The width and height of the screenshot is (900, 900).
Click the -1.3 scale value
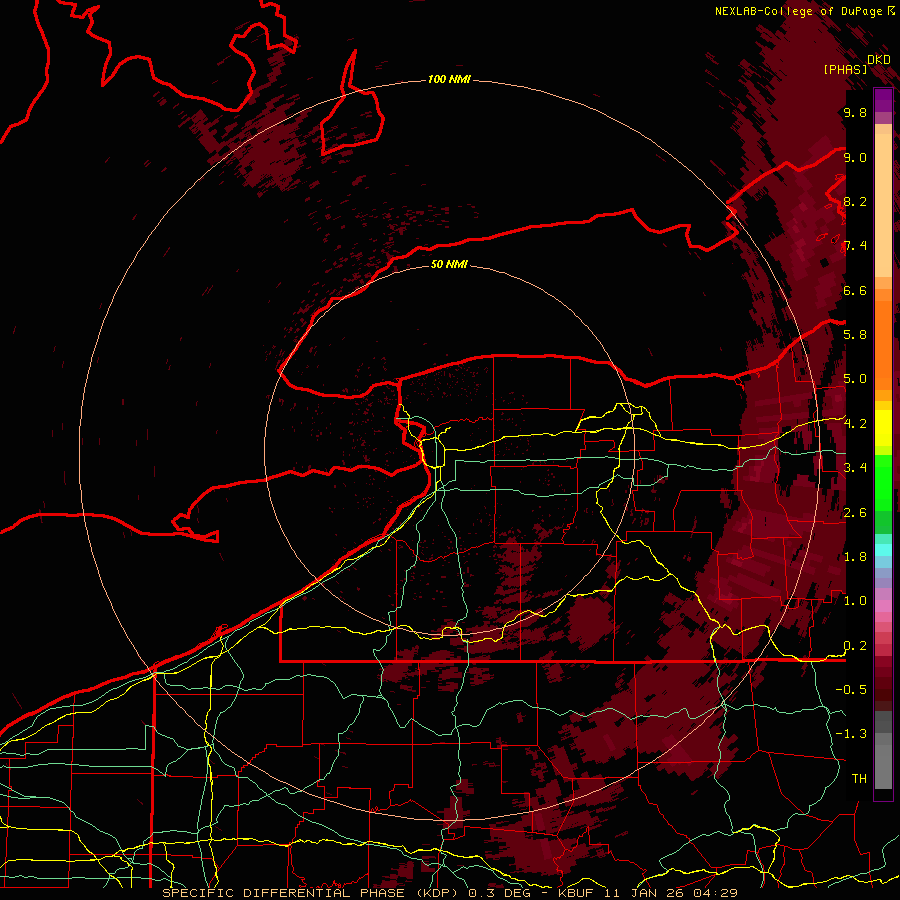(851, 734)
